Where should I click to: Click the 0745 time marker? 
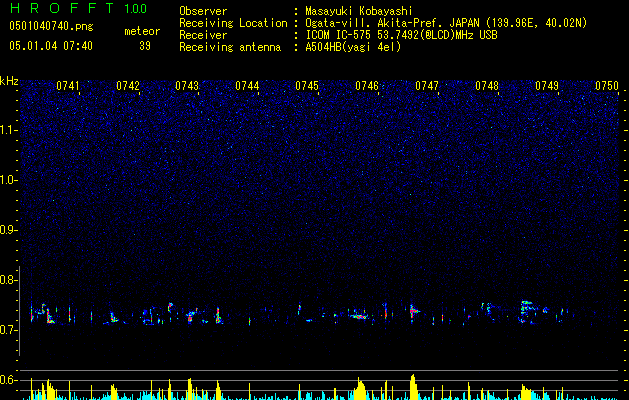tap(307, 86)
